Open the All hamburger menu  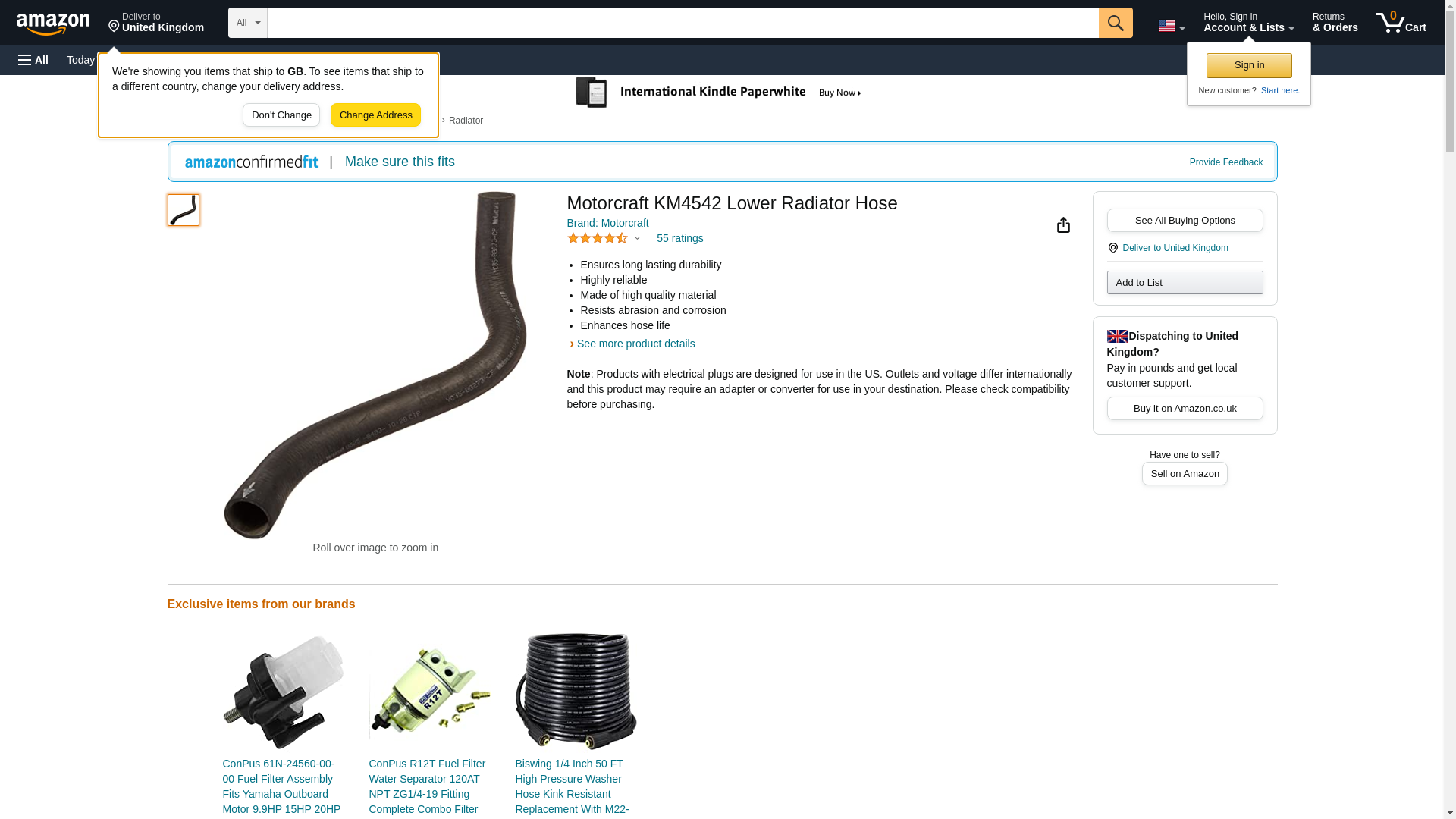click(x=33, y=60)
